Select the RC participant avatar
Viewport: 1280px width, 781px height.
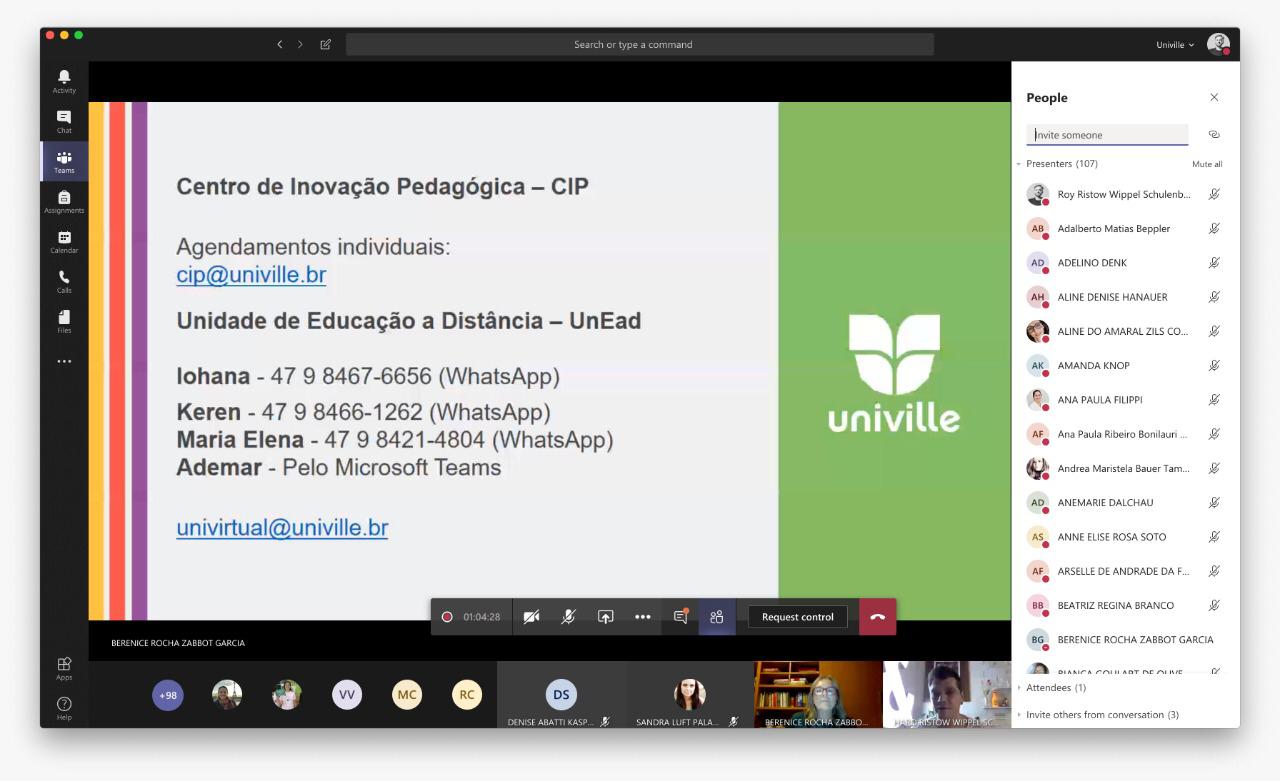tap(467, 695)
